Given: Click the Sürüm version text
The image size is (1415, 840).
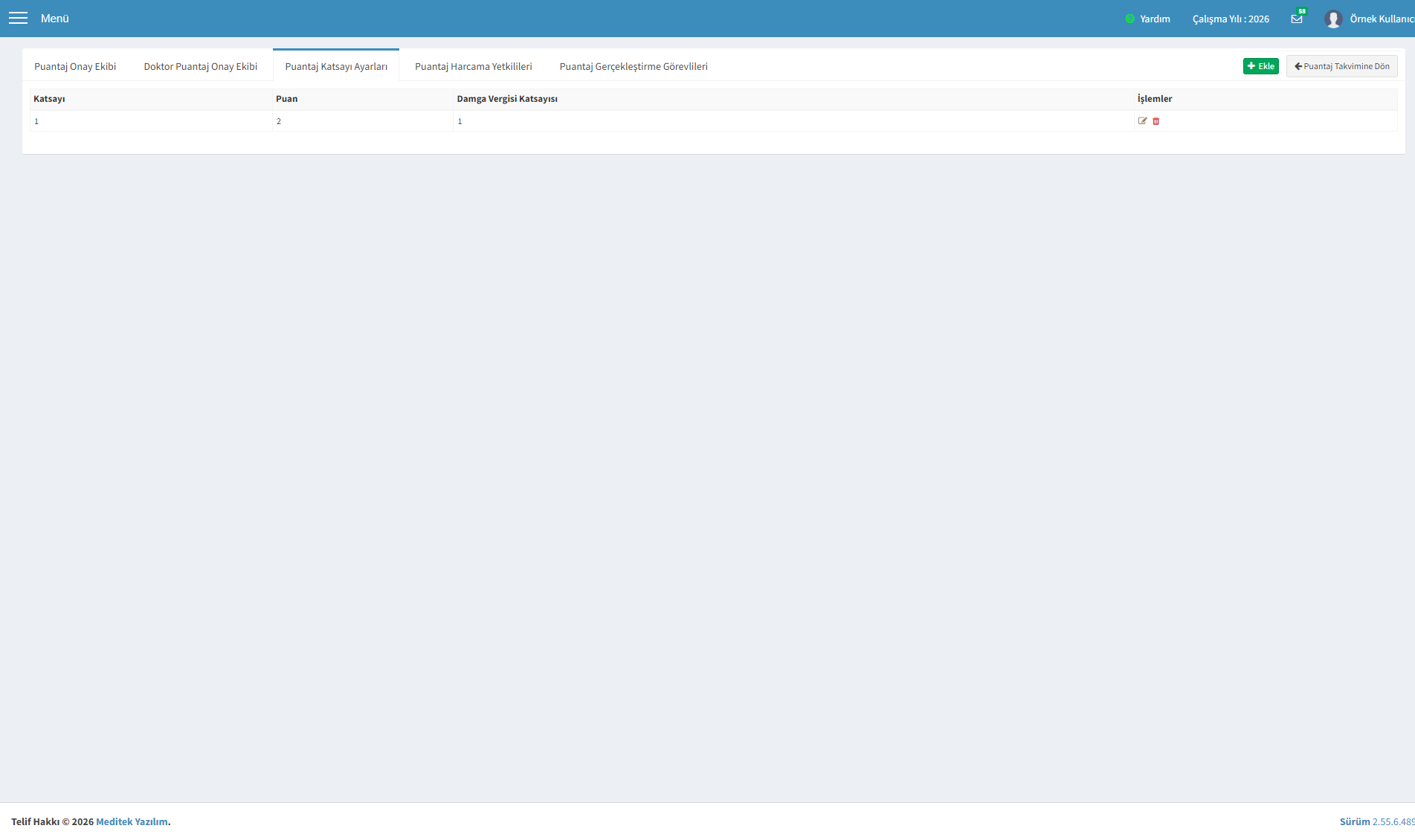Looking at the screenshot, I should tap(1376, 821).
